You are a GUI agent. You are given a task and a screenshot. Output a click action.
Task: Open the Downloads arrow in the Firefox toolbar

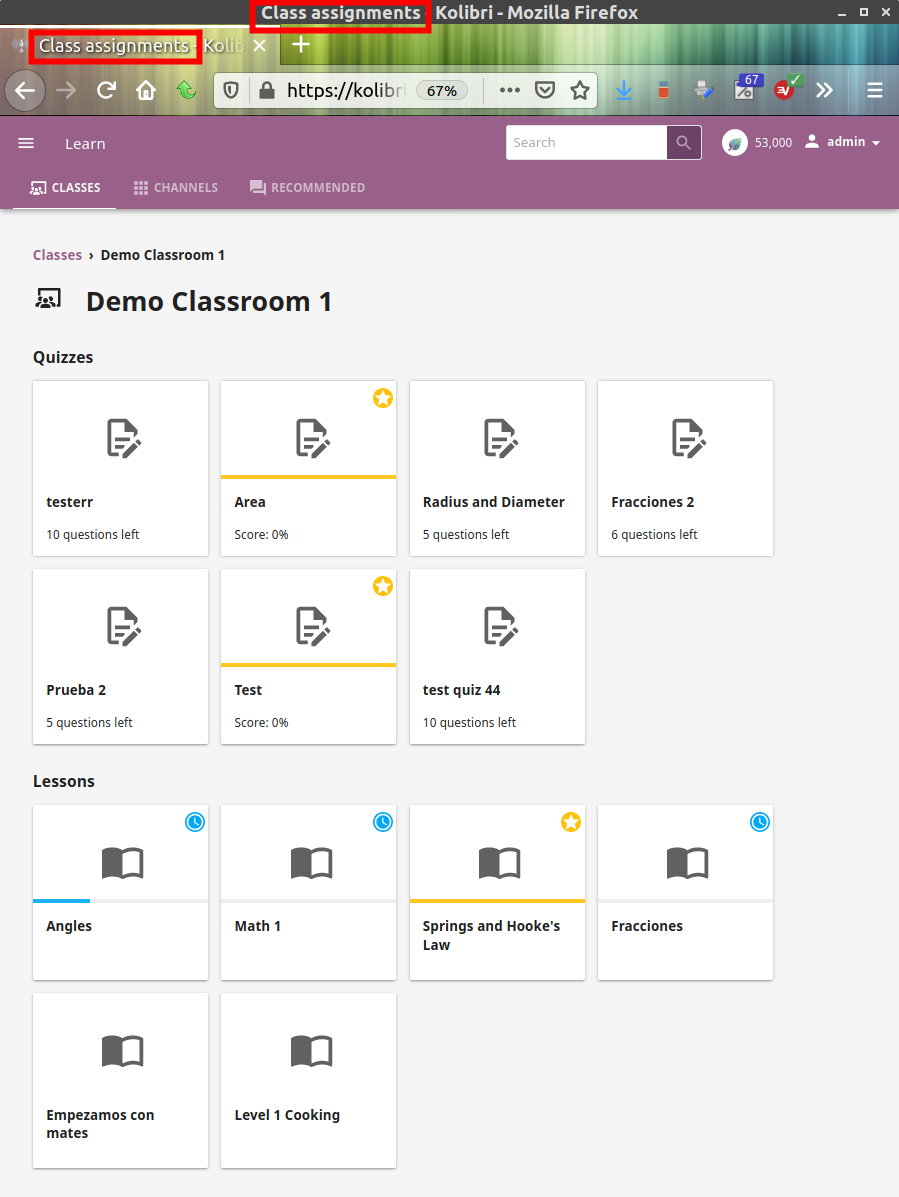point(624,90)
